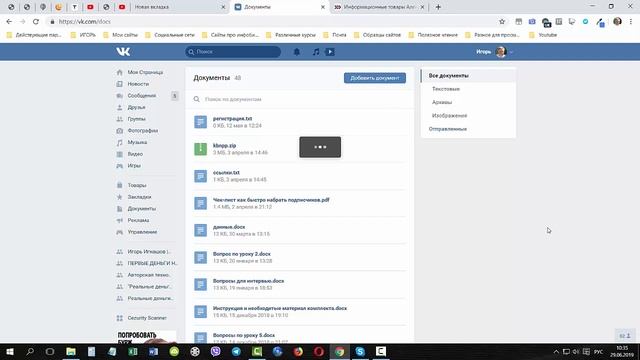
Task: Open Видео in sidebar
Action: [135, 154]
